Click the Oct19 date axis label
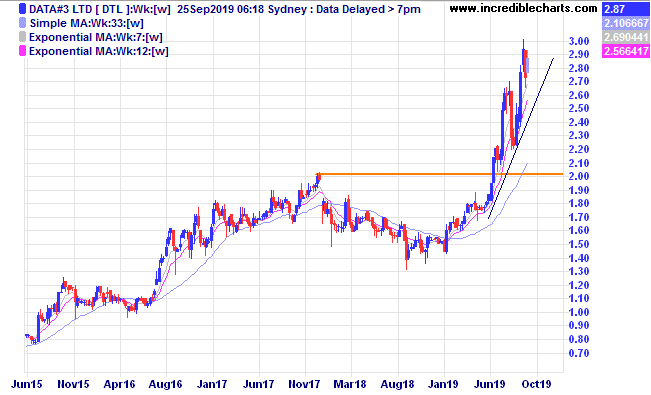The width and height of the screenshot is (651, 395). [536, 384]
